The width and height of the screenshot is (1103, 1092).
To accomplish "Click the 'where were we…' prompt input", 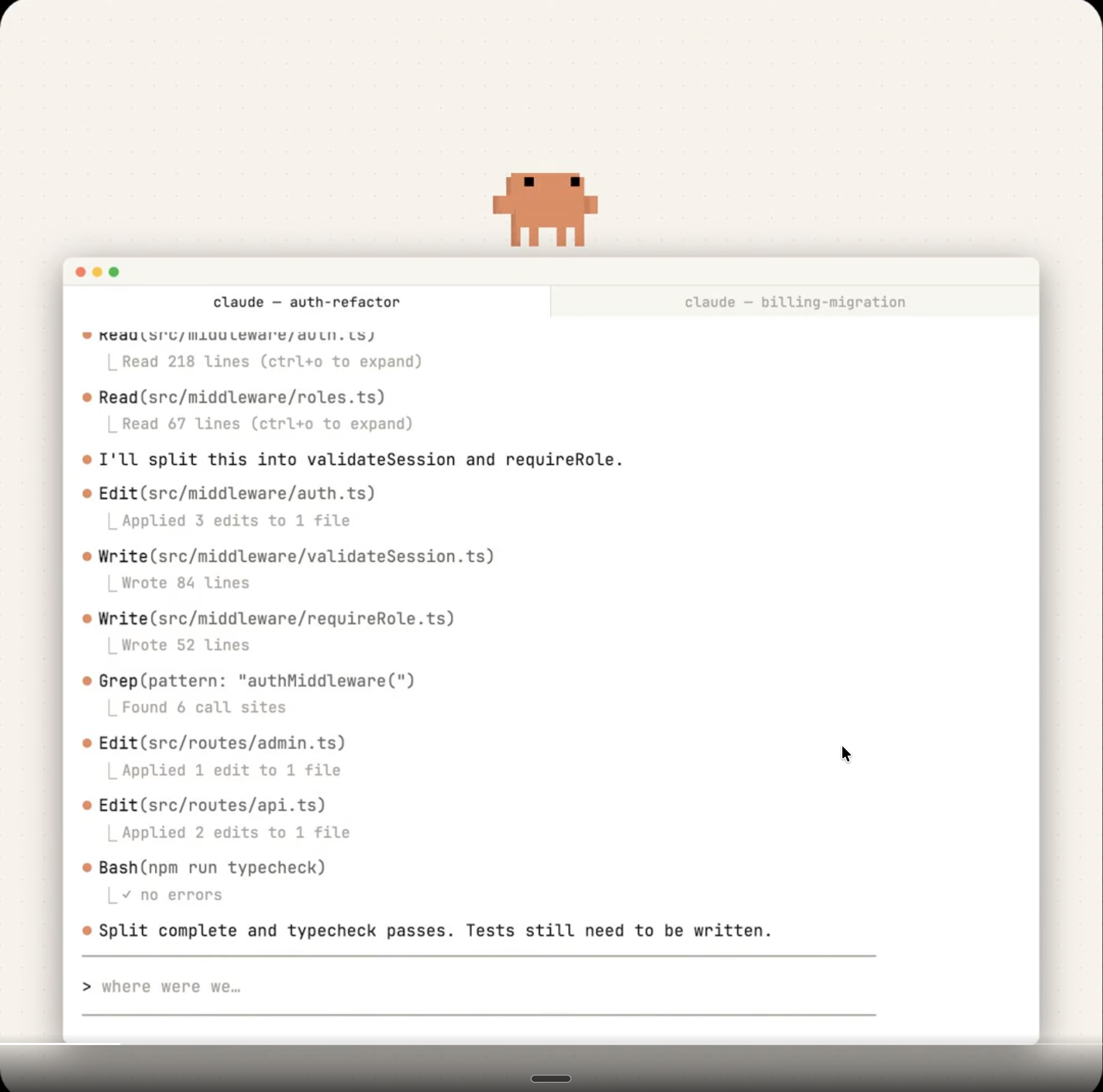I will pos(171,986).
